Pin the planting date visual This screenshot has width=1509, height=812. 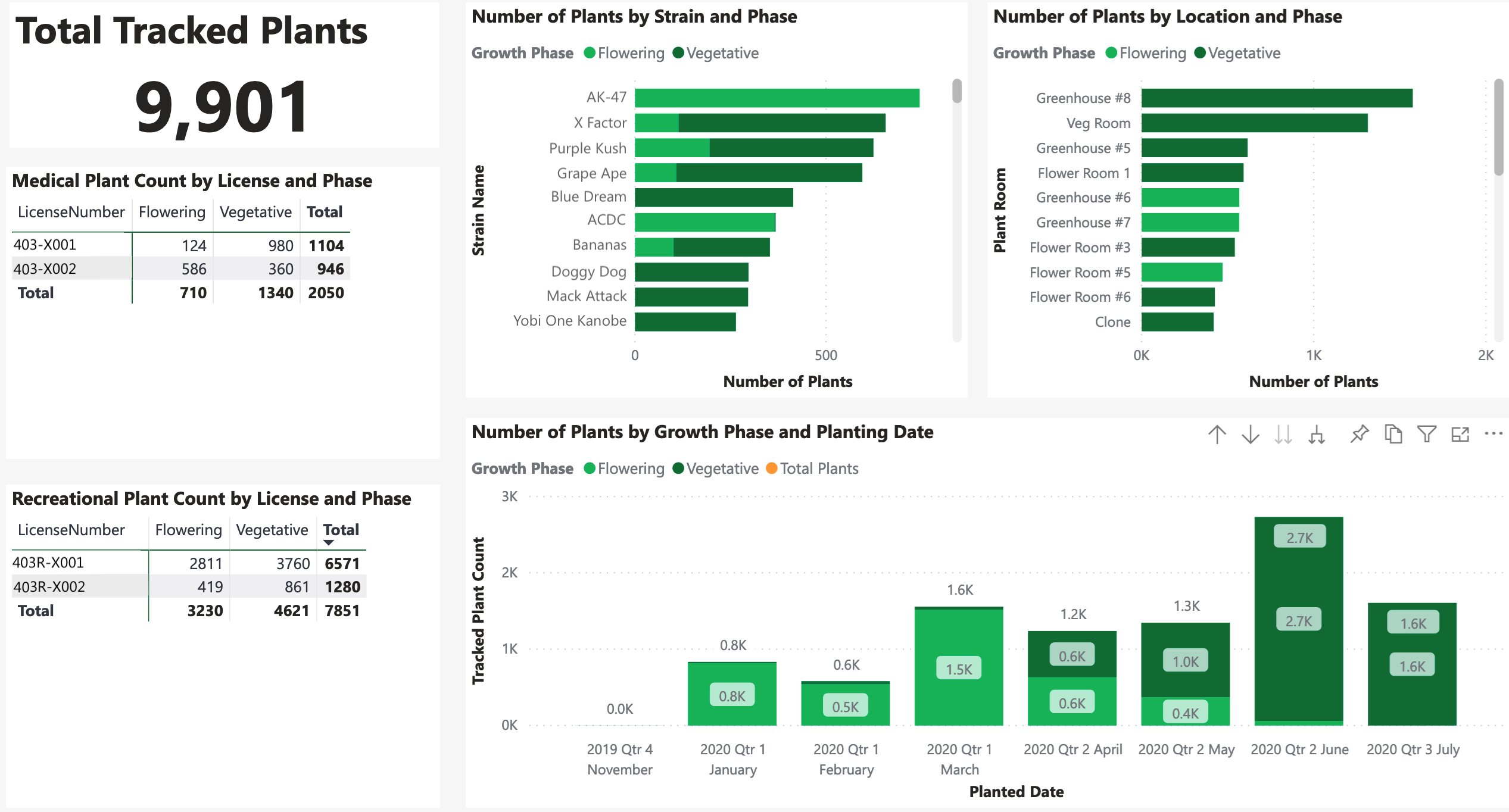(1360, 434)
